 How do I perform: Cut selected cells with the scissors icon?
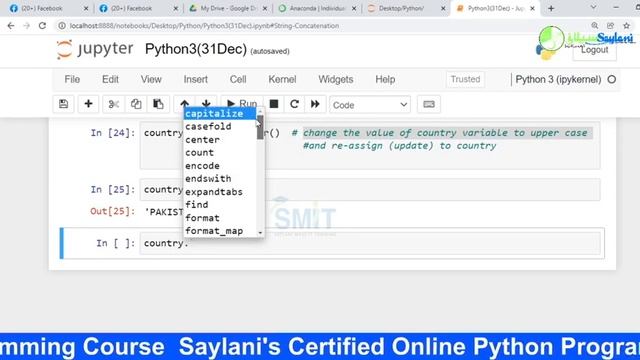113,104
